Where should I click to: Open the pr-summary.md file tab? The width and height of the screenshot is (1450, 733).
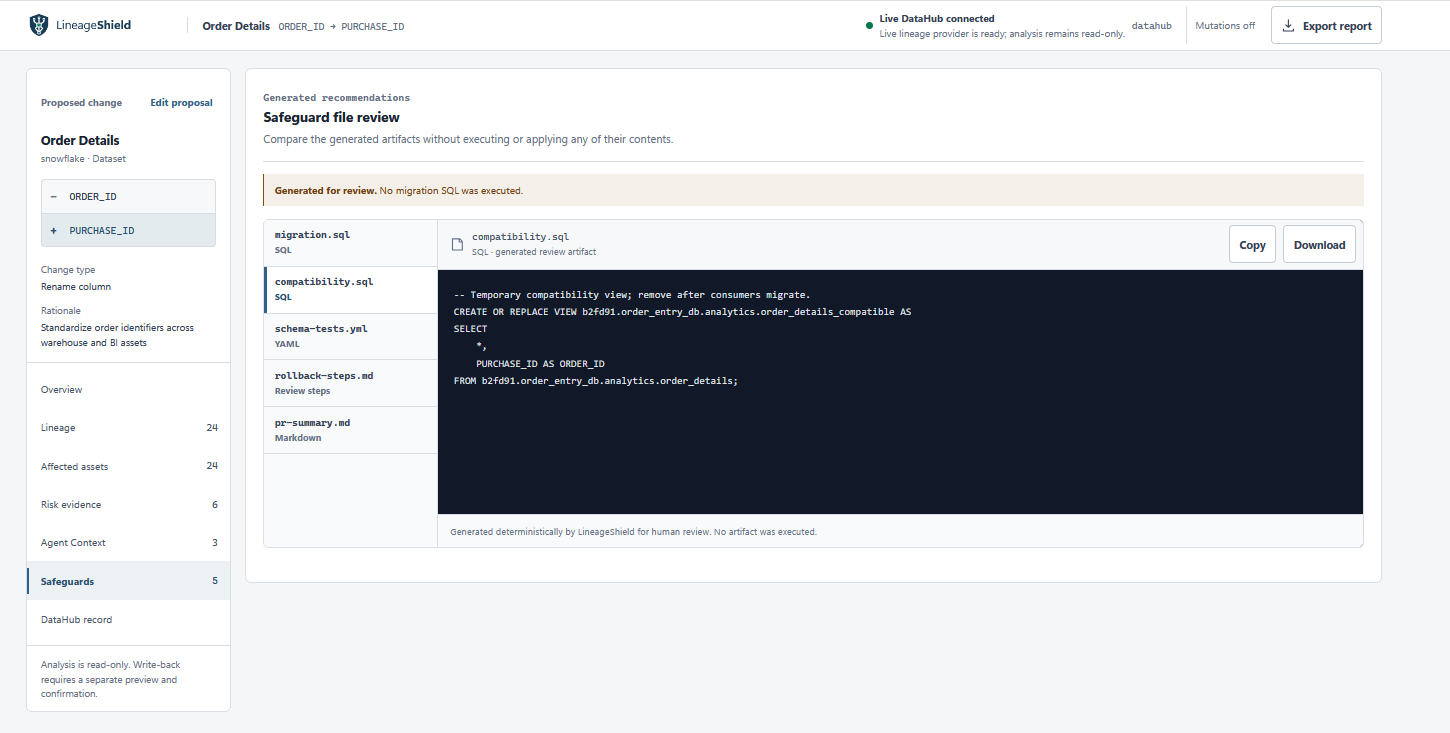tap(350, 430)
